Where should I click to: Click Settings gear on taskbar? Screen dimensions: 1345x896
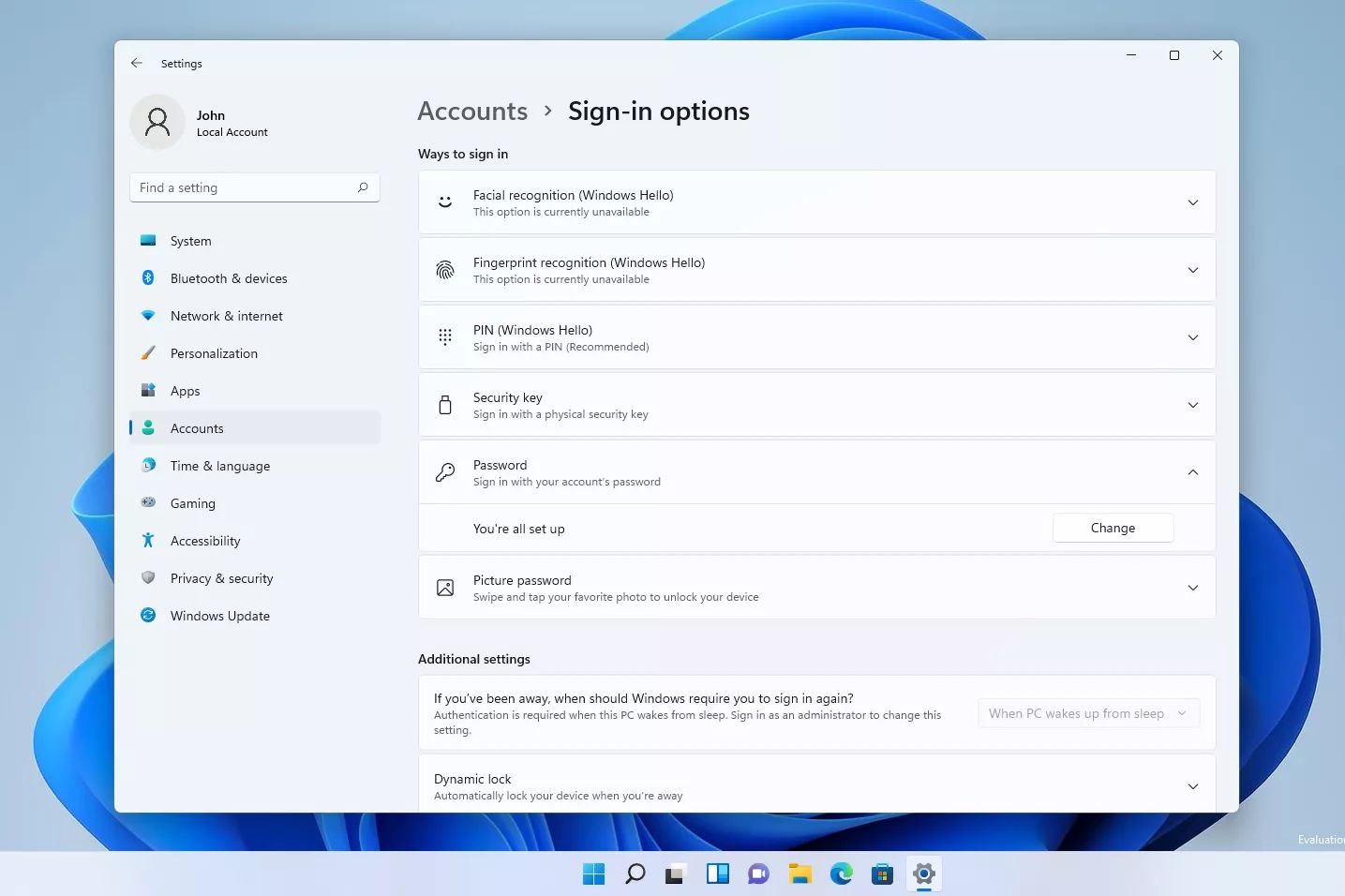pyautogui.click(x=924, y=874)
